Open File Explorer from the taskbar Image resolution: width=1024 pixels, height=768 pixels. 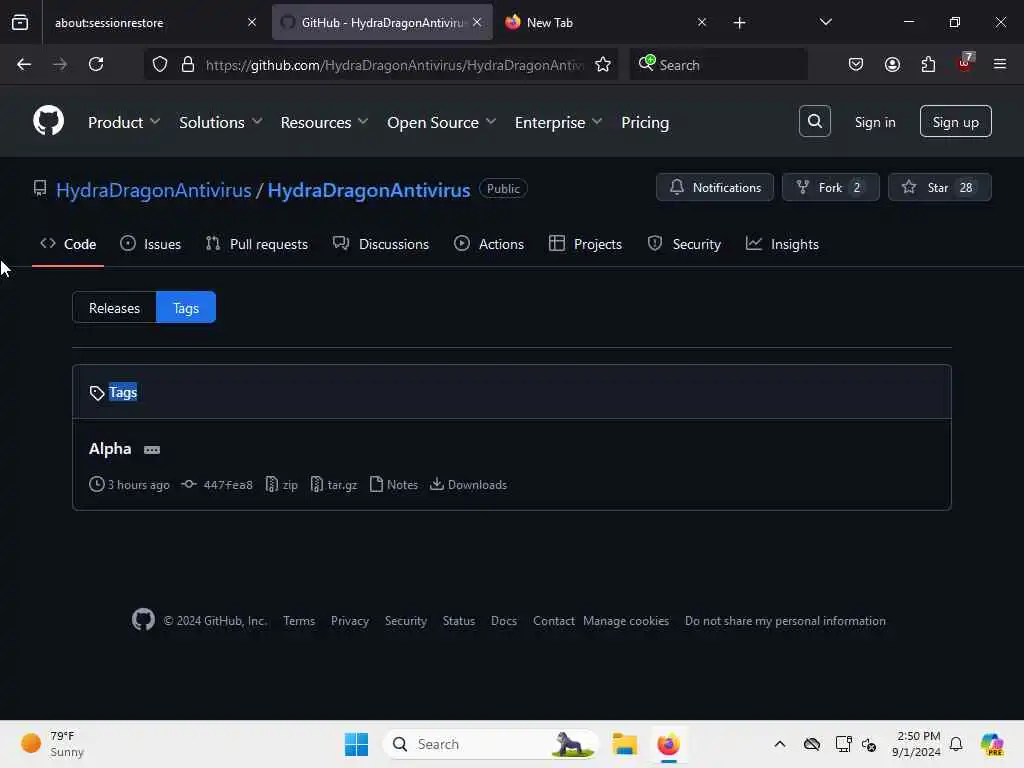point(624,744)
